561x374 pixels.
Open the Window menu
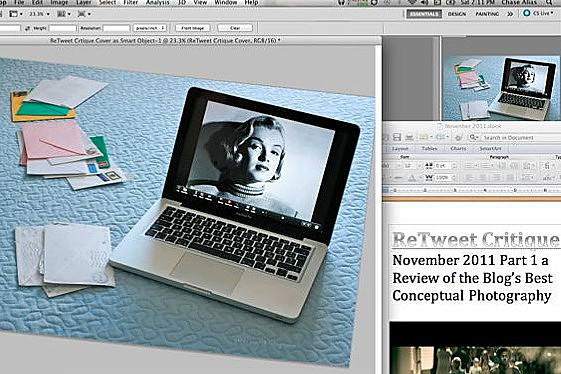(225, 3)
